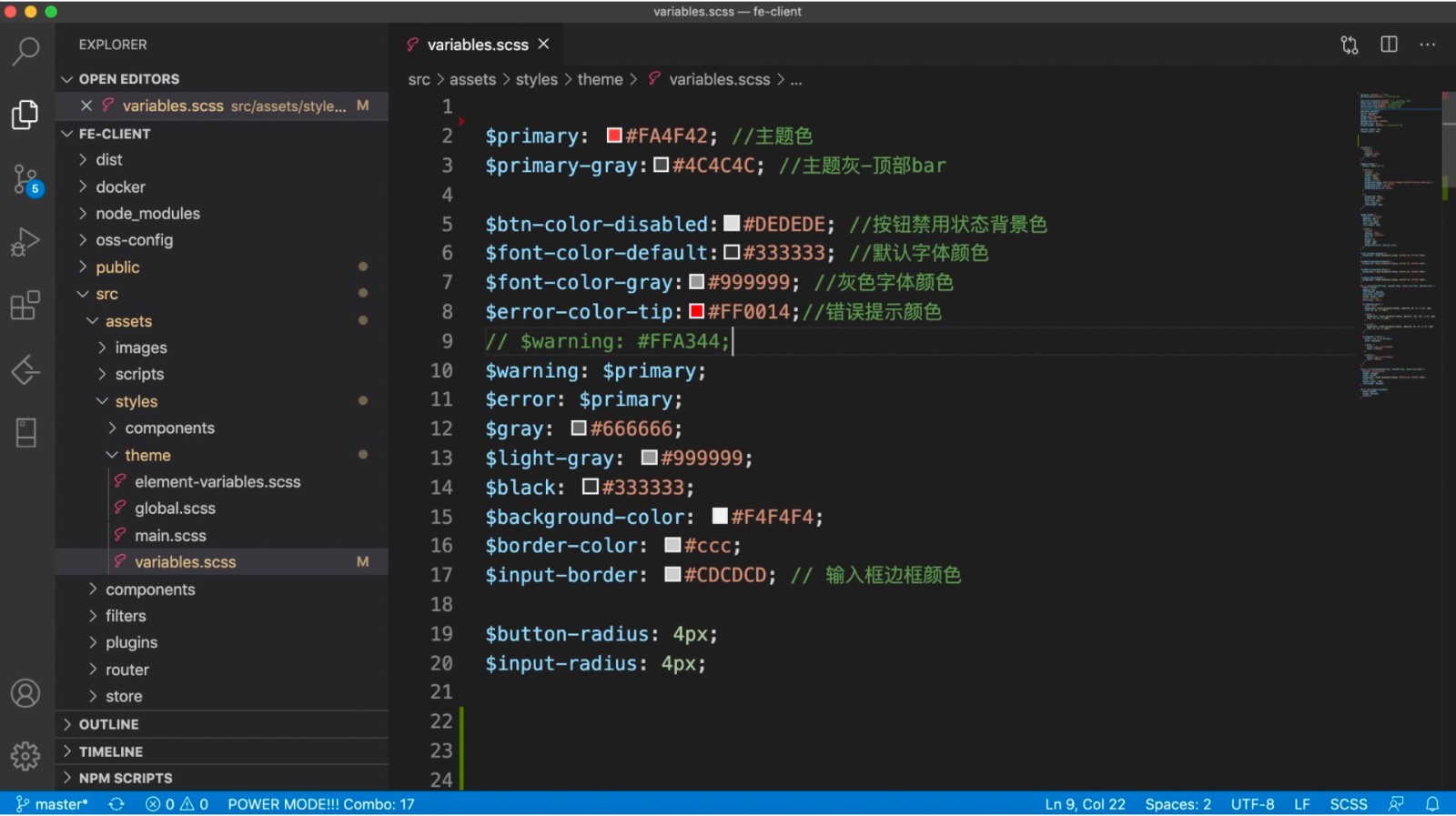Expand the router folder
The height and width of the screenshot is (816, 1456).
[x=222, y=670]
